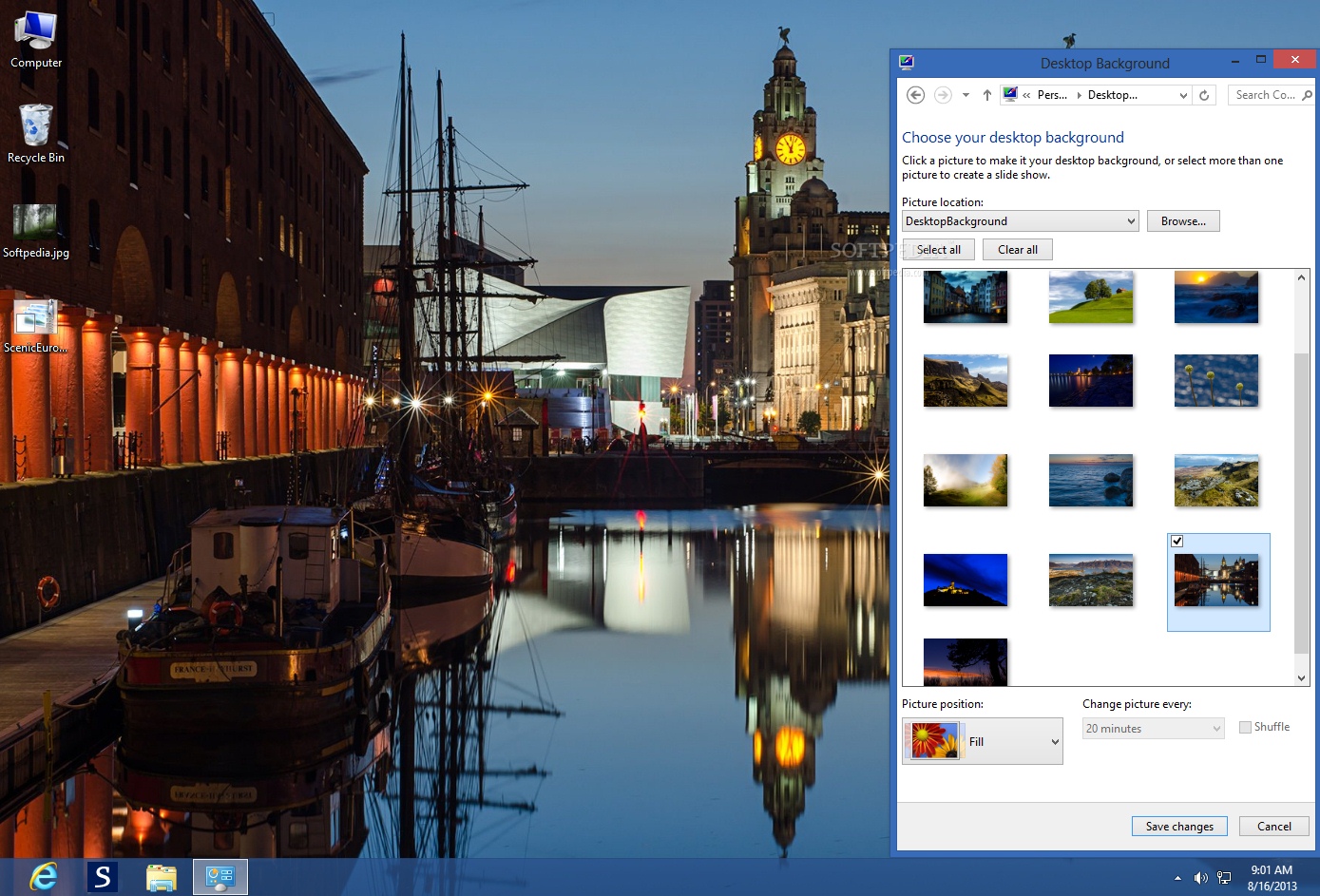This screenshot has width=1320, height=896.
Task: Click the Control Panel taskbar button
Action: [220, 877]
